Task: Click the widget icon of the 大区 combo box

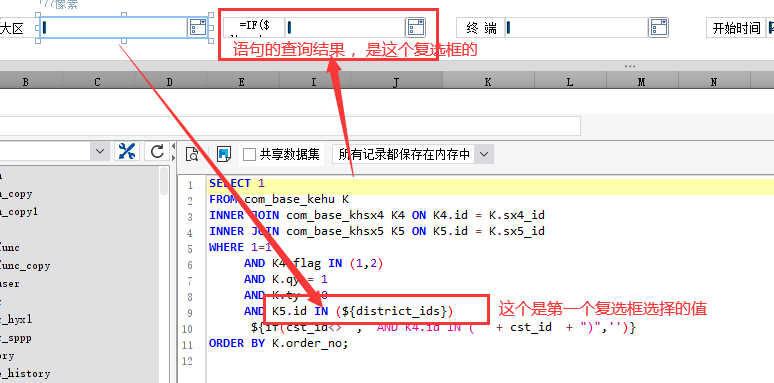Action: pos(197,28)
